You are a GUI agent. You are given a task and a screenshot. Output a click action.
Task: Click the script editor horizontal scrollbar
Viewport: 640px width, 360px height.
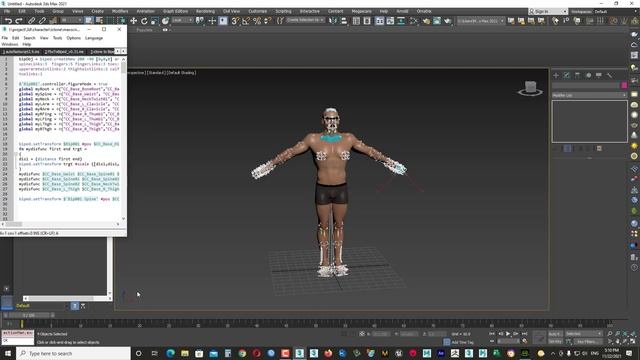coord(61,224)
